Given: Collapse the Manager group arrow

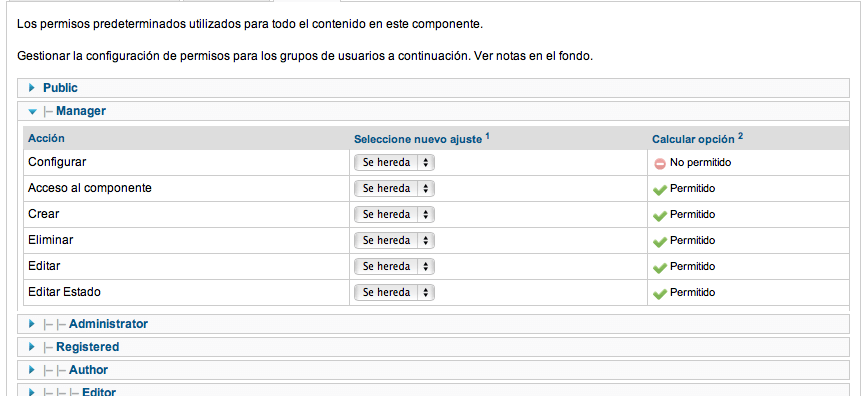Looking at the screenshot, I should (x=33, y=111).
